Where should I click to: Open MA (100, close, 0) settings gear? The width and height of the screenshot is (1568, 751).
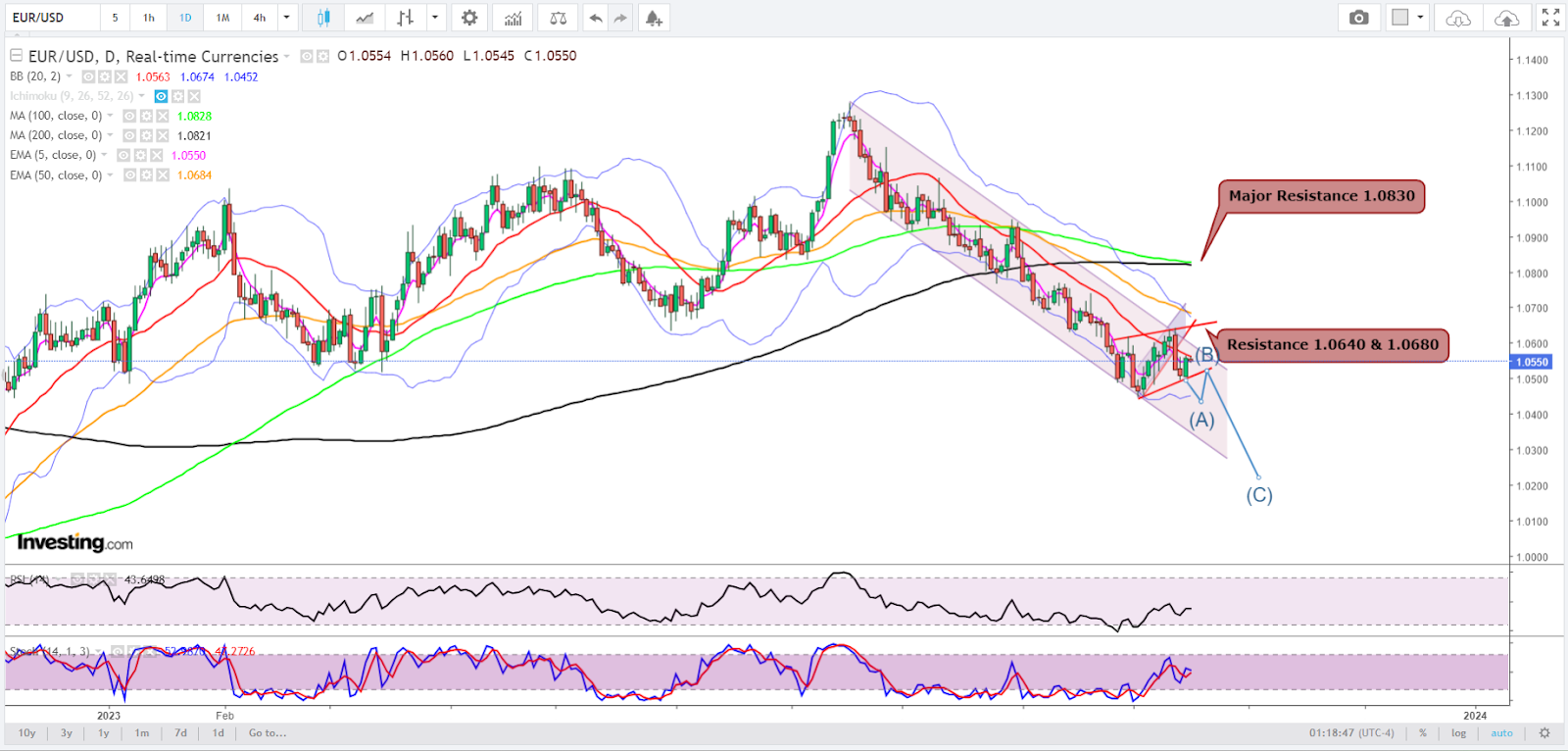coord(145,116)
